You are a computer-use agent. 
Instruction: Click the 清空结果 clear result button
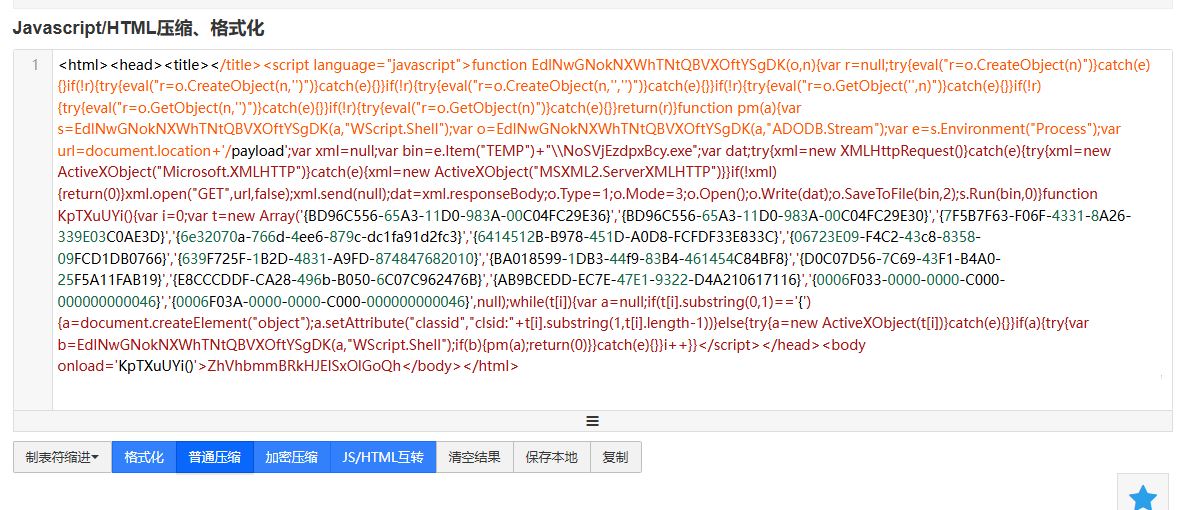click(474, 457)
